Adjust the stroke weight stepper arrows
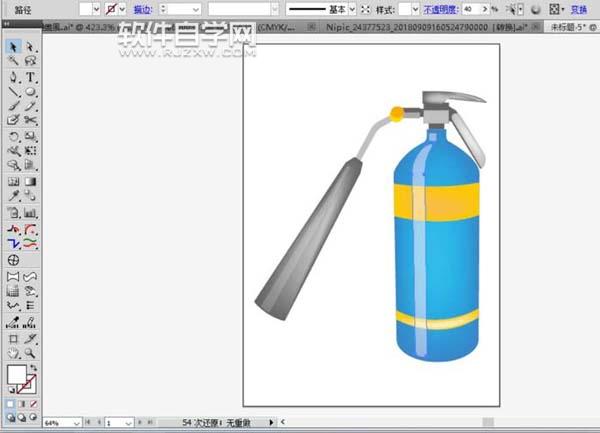600x433 pixels. point(163,9)
